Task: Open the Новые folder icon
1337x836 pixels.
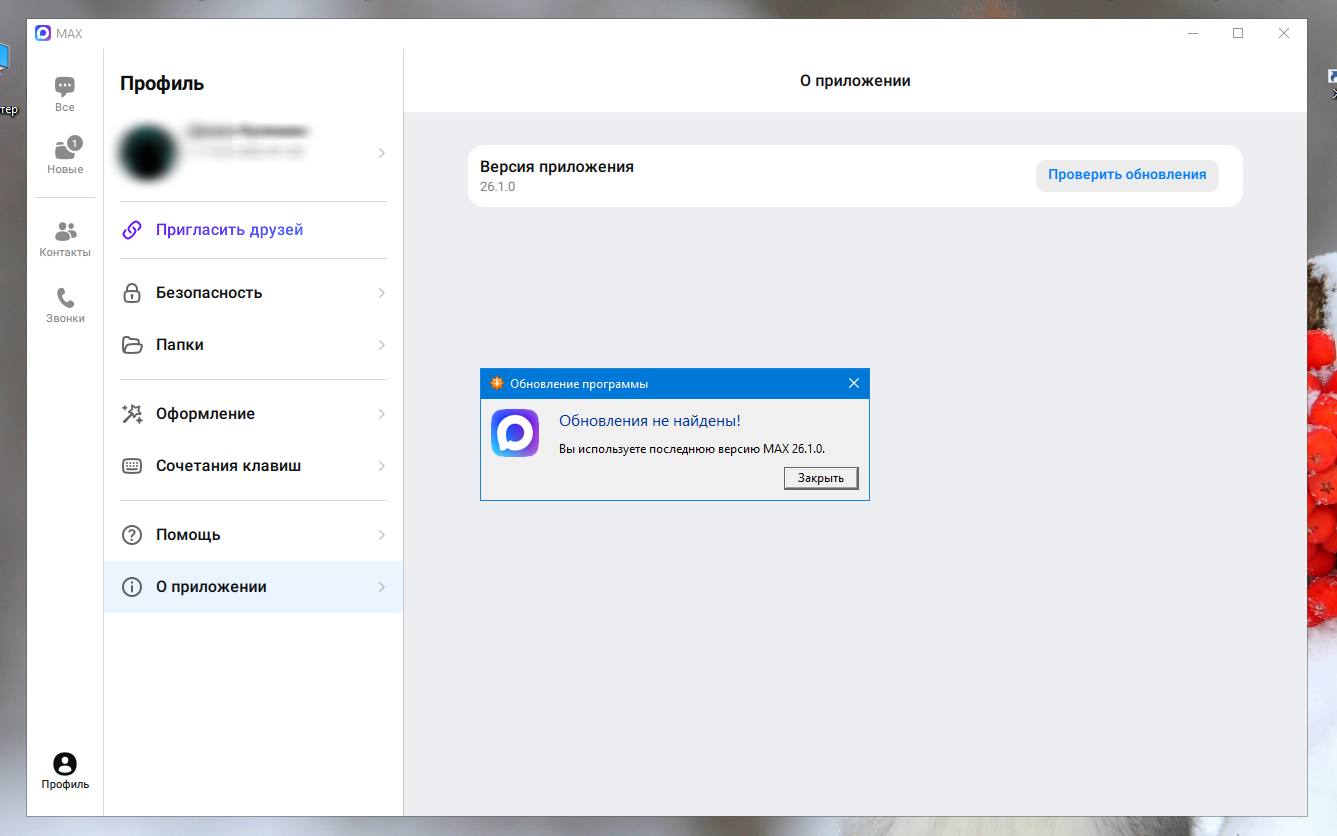Action: [x=65, y=149]
